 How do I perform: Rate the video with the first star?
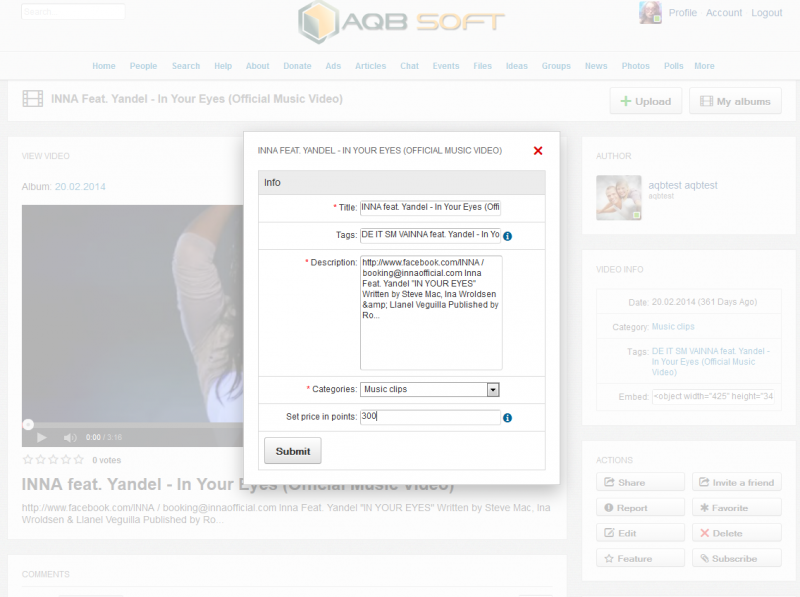[28, 460]
